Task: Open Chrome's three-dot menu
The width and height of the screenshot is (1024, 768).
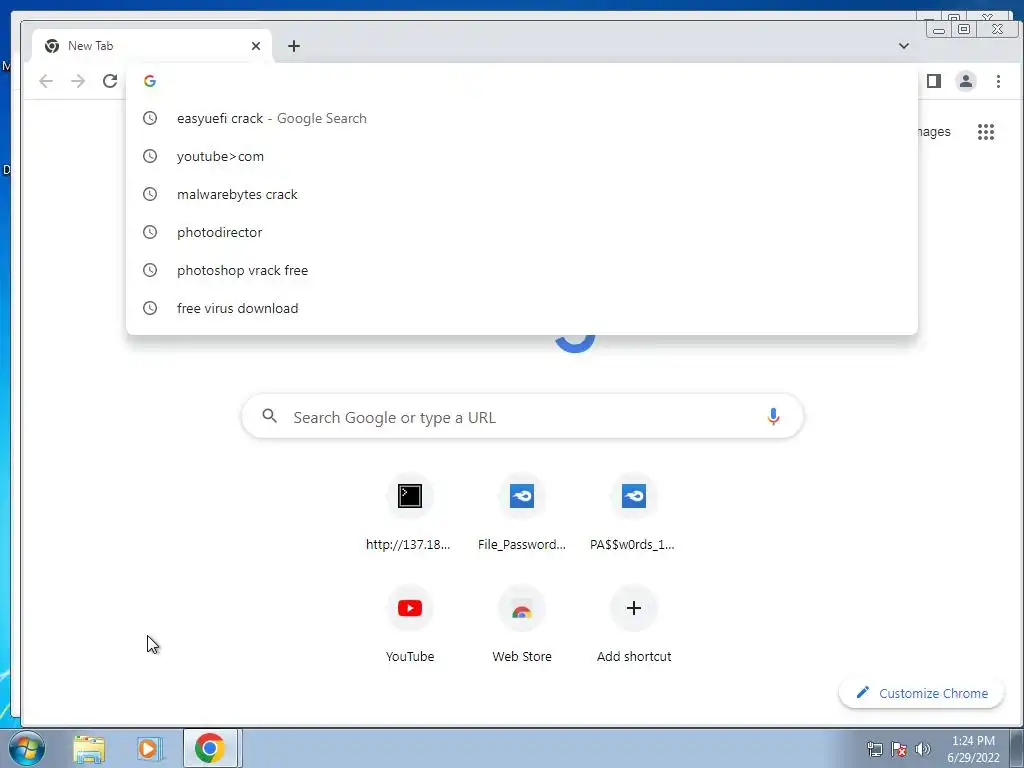Action: [998, 81]
